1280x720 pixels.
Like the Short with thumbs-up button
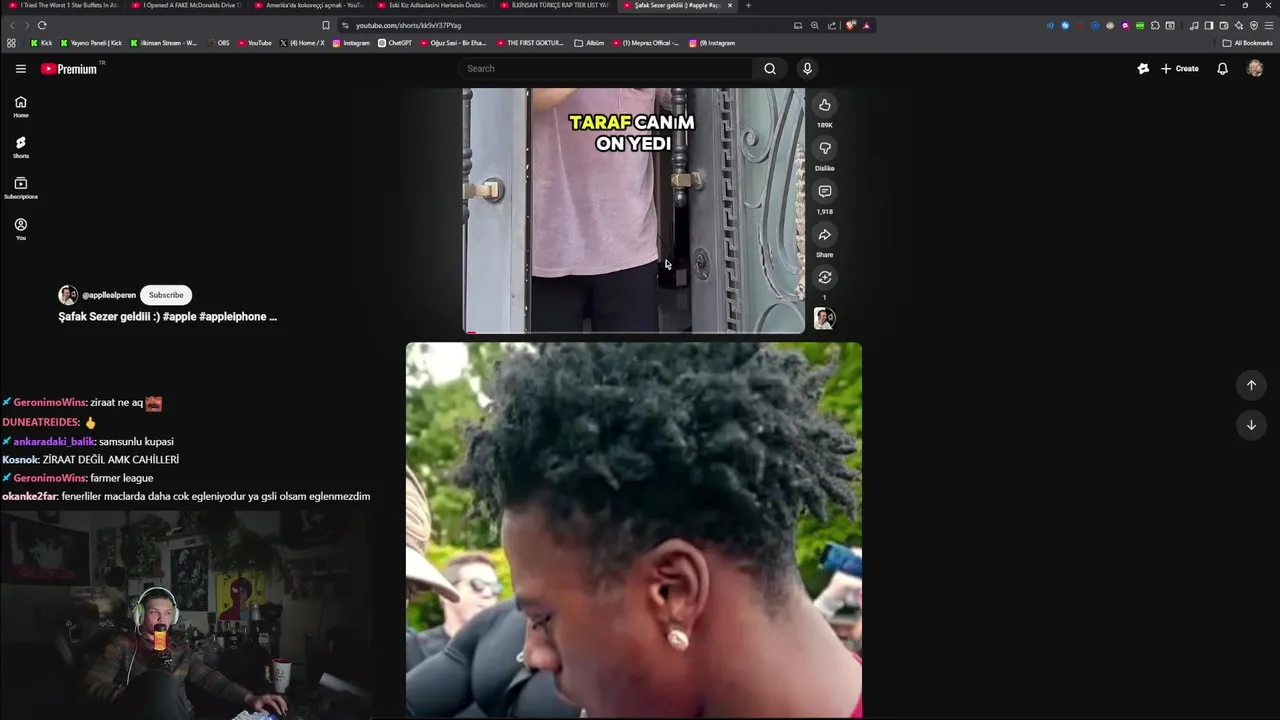825,105
